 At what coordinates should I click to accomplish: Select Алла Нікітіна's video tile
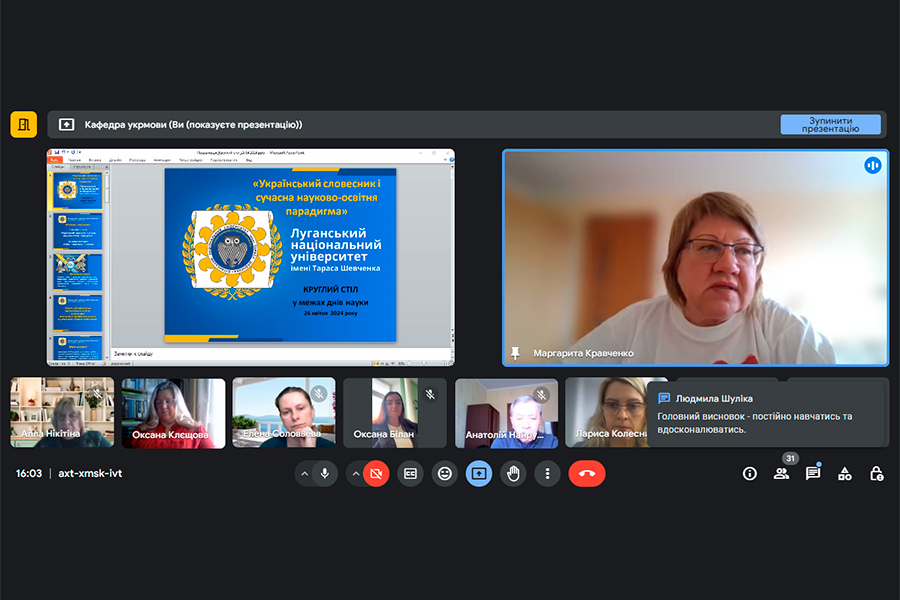pos(62,412)
